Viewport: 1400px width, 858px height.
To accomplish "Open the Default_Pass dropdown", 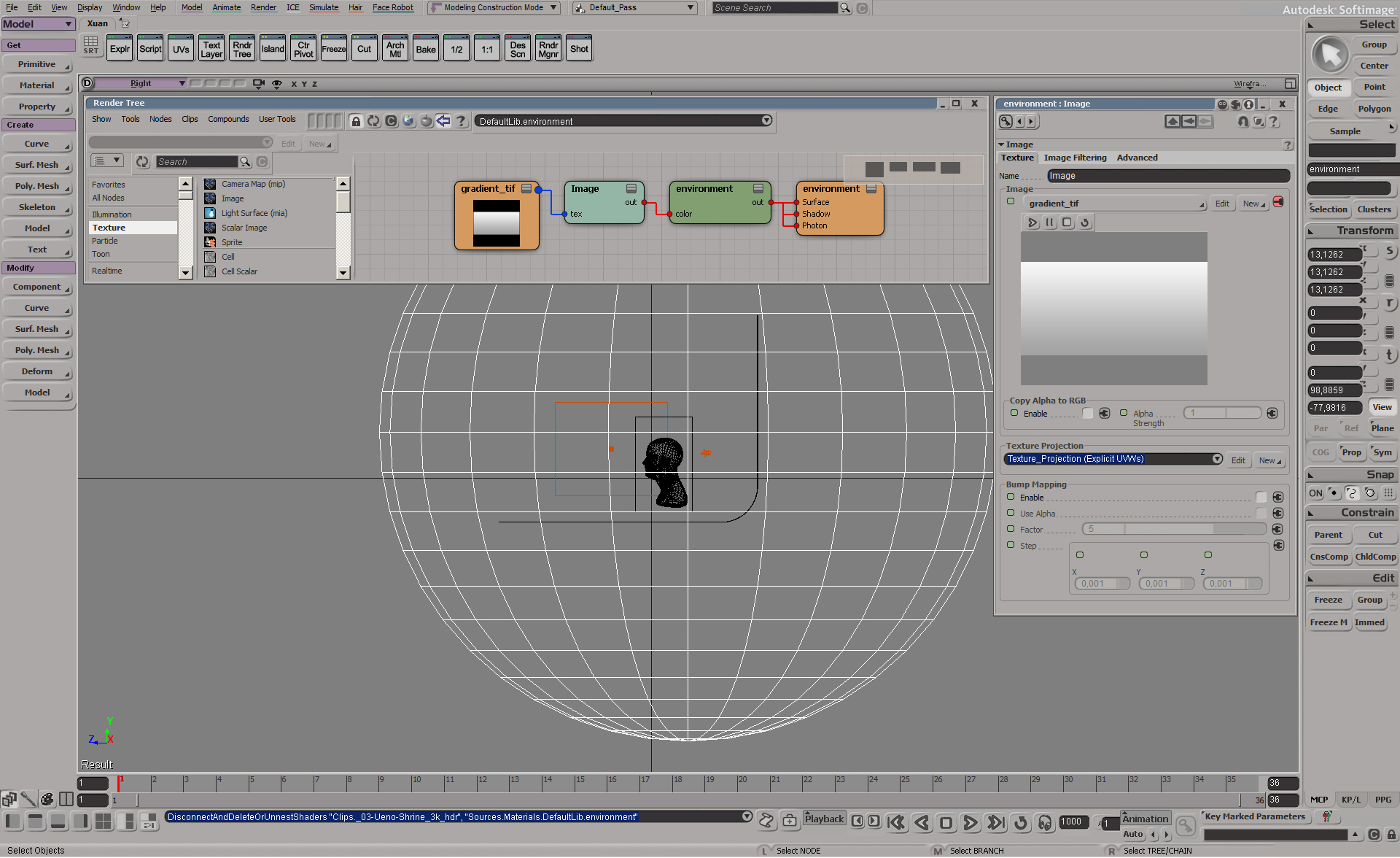I will (634, 7).
